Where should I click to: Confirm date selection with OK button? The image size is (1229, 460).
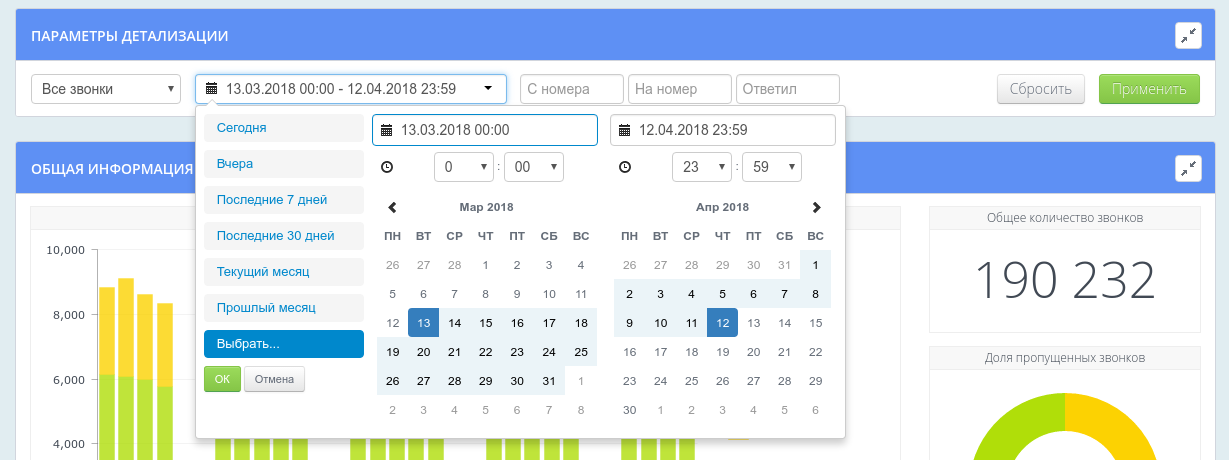(222, 379)
